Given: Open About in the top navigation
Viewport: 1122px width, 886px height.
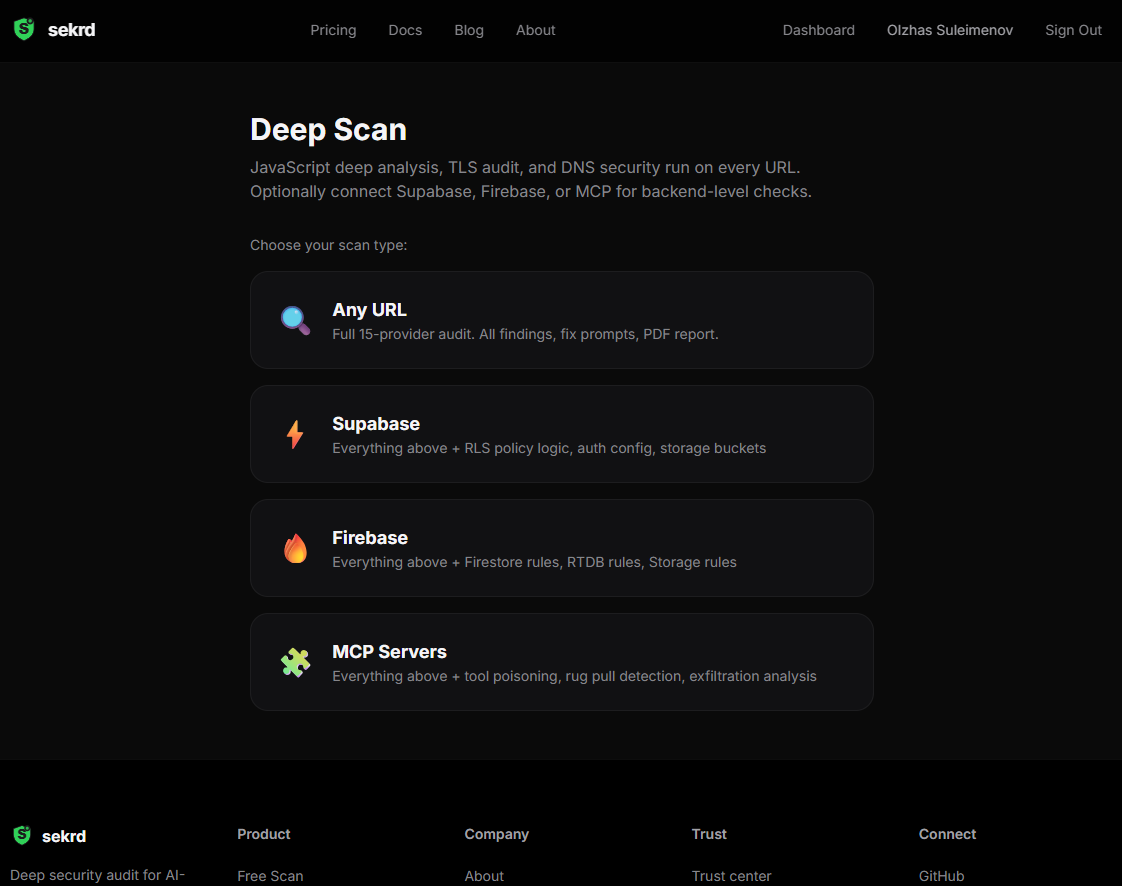Looking at the screenshot, I should [535, 30].
